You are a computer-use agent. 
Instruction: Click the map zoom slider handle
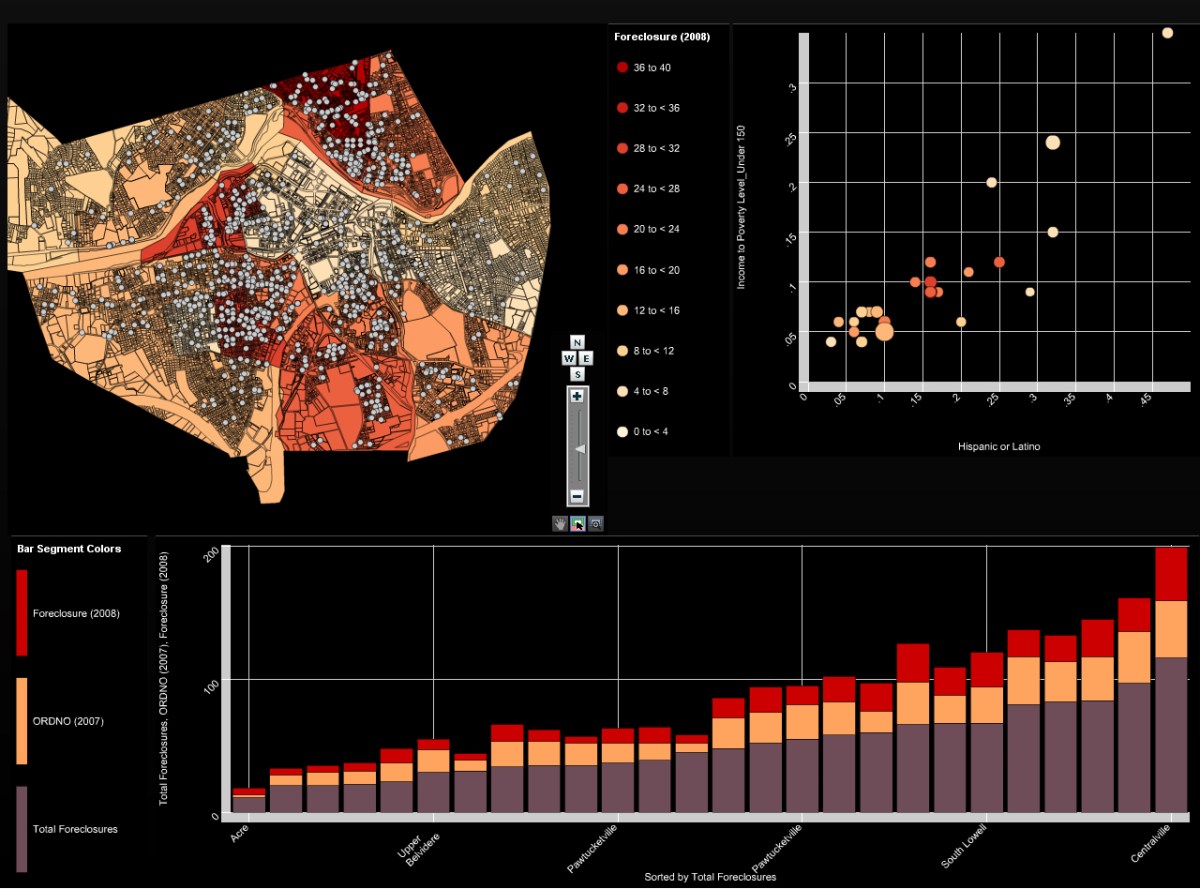tap(578, 449)
